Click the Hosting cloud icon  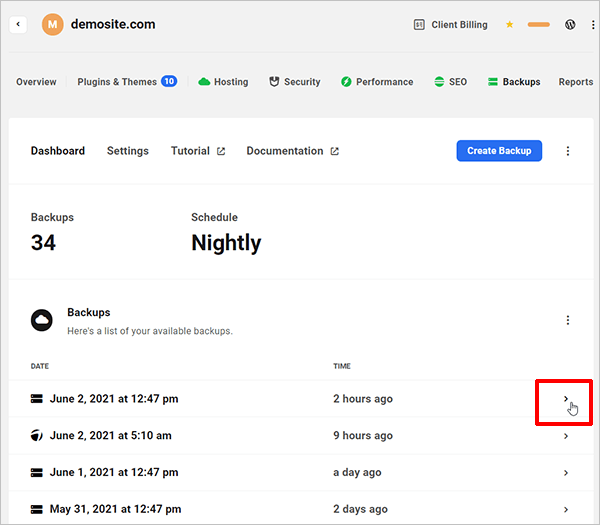204,82
